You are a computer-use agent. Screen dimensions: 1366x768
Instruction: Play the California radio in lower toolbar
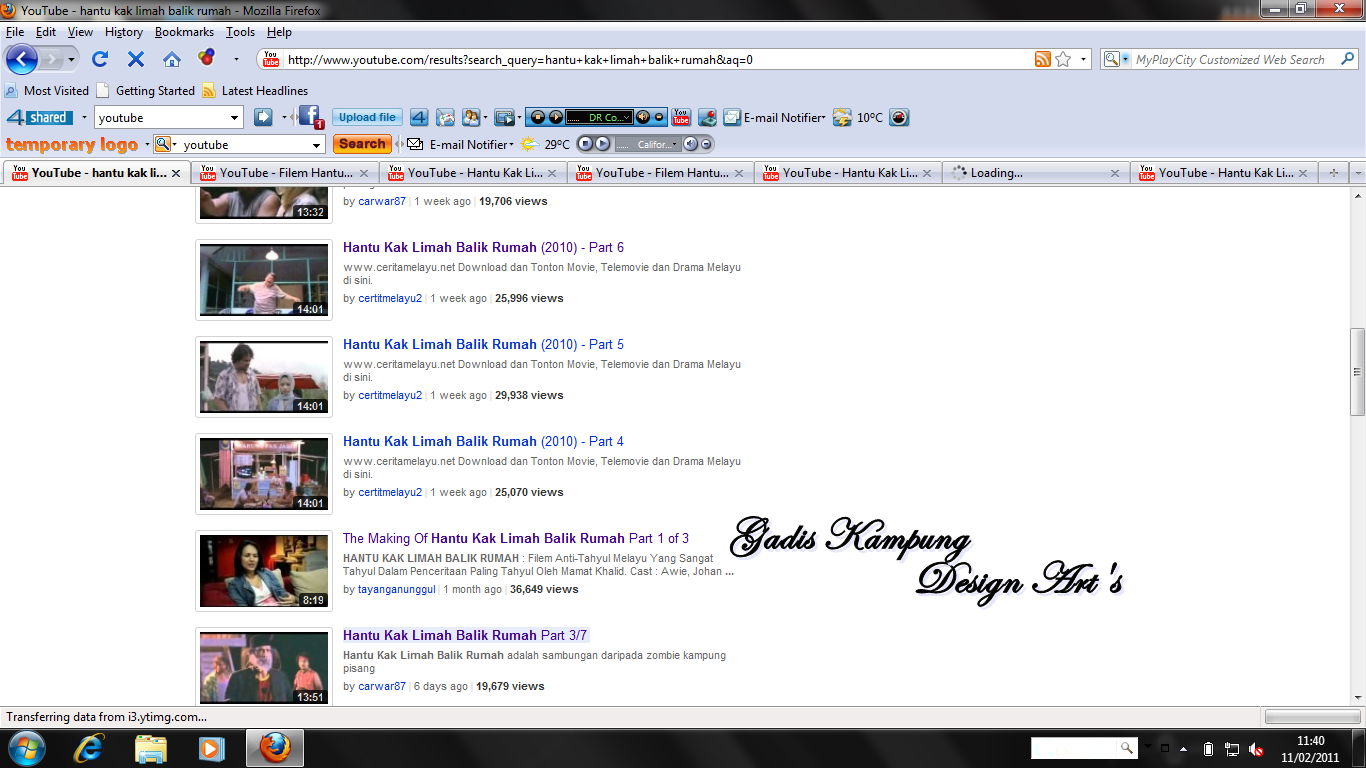pos(602,144)
